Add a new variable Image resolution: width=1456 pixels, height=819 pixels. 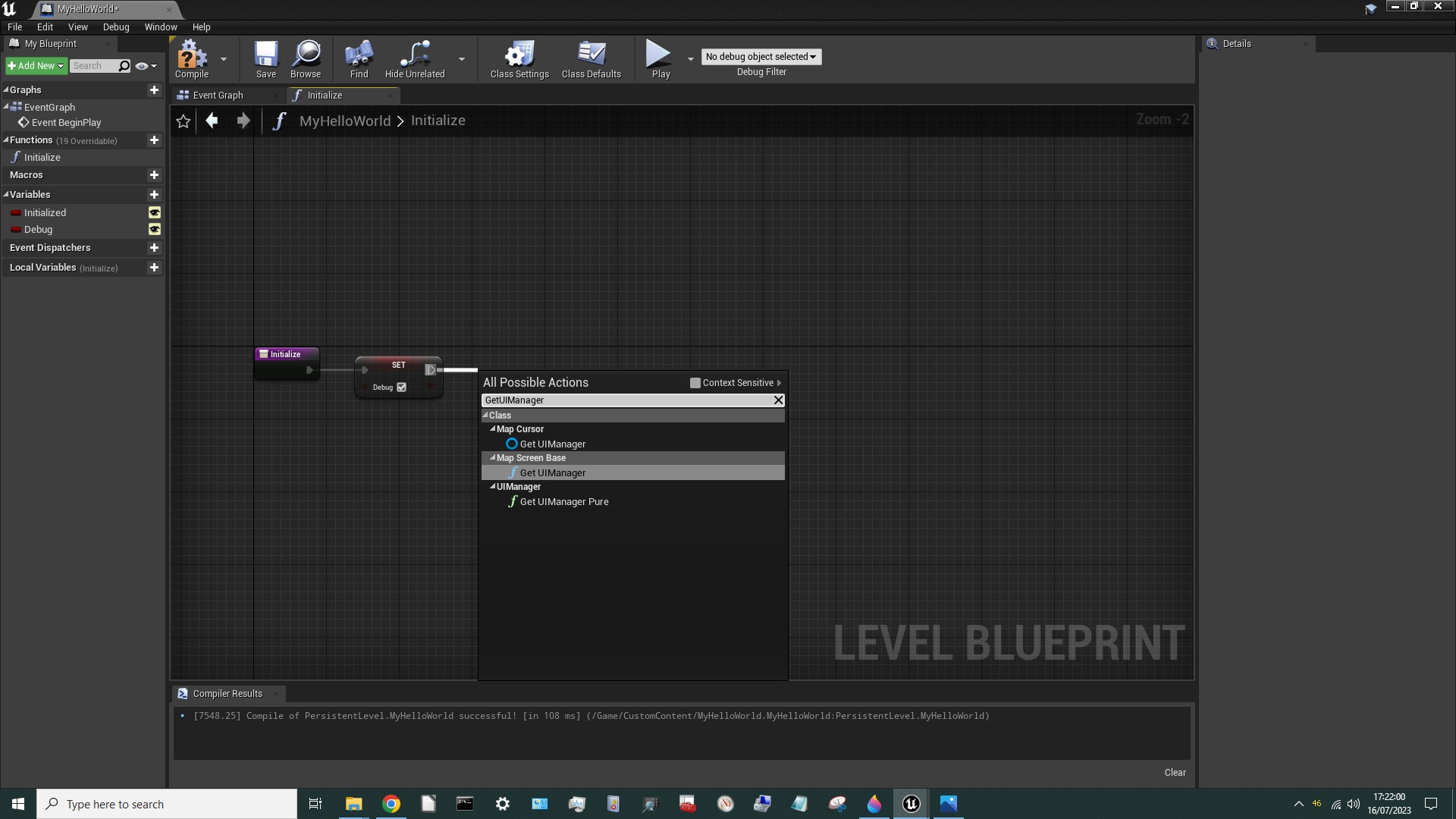(154, 195)
